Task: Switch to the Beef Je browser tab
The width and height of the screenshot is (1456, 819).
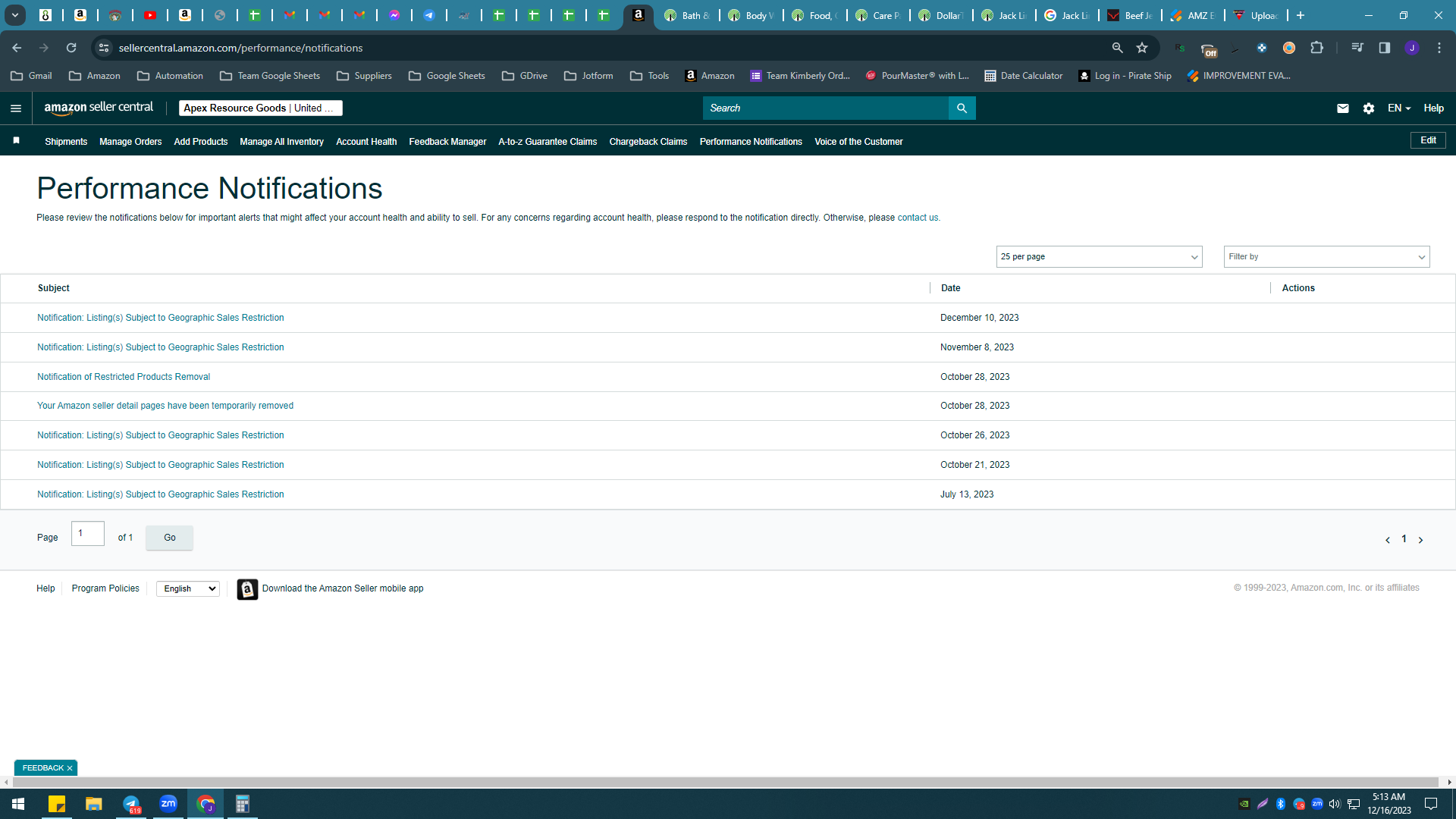Action: click(x=1130, y=15)
